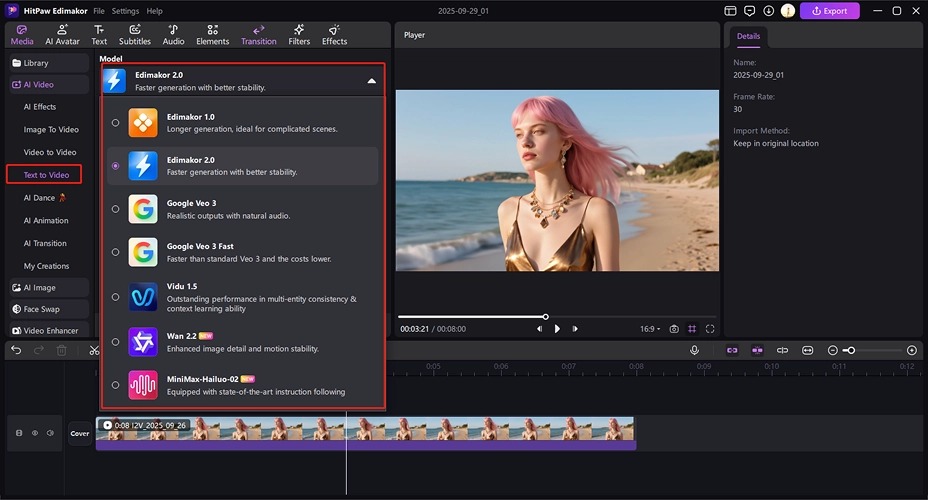The width and height of the screenshot is (928, 500).
Task: Switch to the Subtitles tab
Action: coord(135,35)
